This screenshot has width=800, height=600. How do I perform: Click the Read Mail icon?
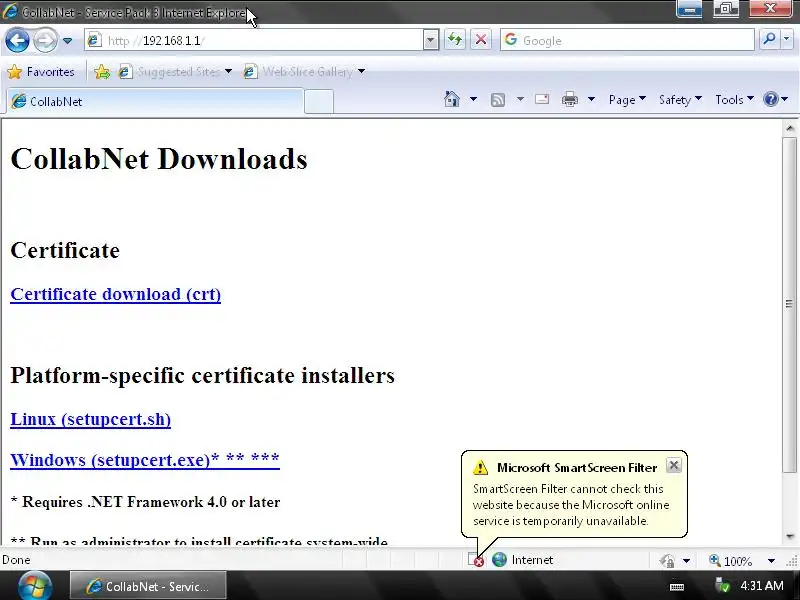coord(542,99)
